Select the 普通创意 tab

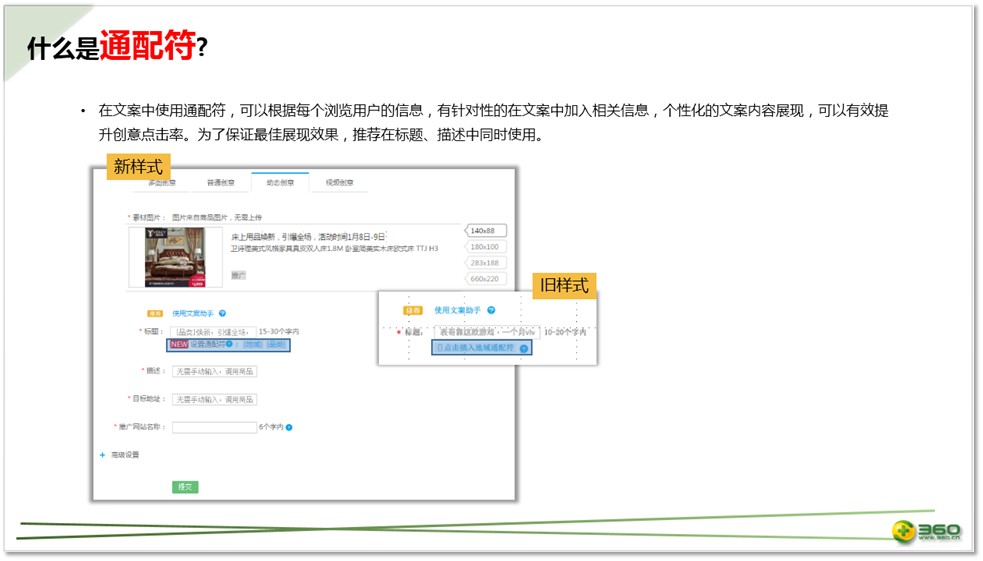[221, 183]
